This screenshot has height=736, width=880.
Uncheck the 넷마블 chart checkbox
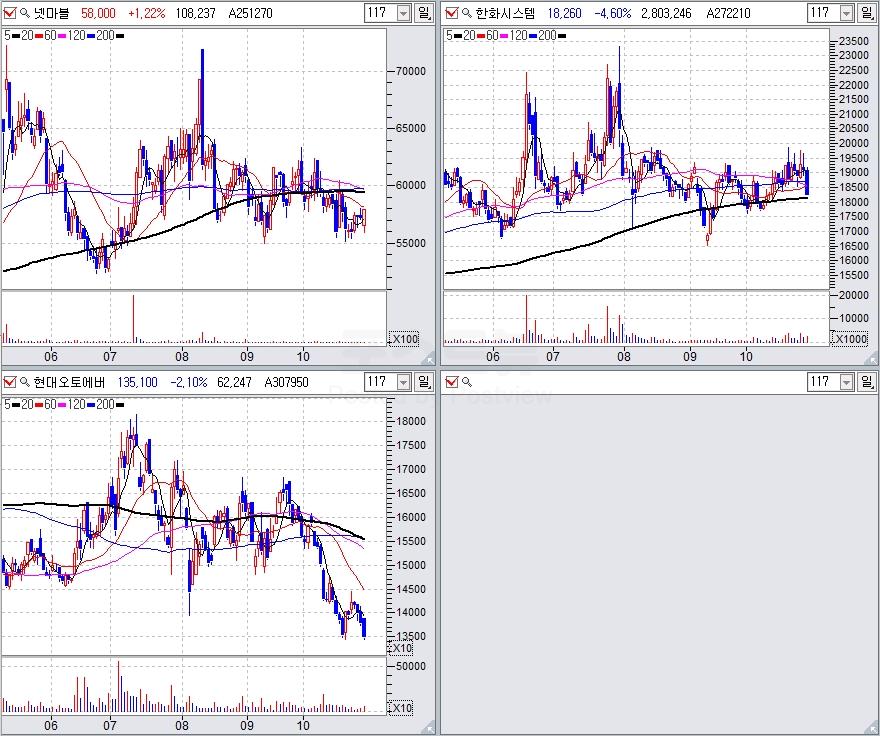pos(10,13)
